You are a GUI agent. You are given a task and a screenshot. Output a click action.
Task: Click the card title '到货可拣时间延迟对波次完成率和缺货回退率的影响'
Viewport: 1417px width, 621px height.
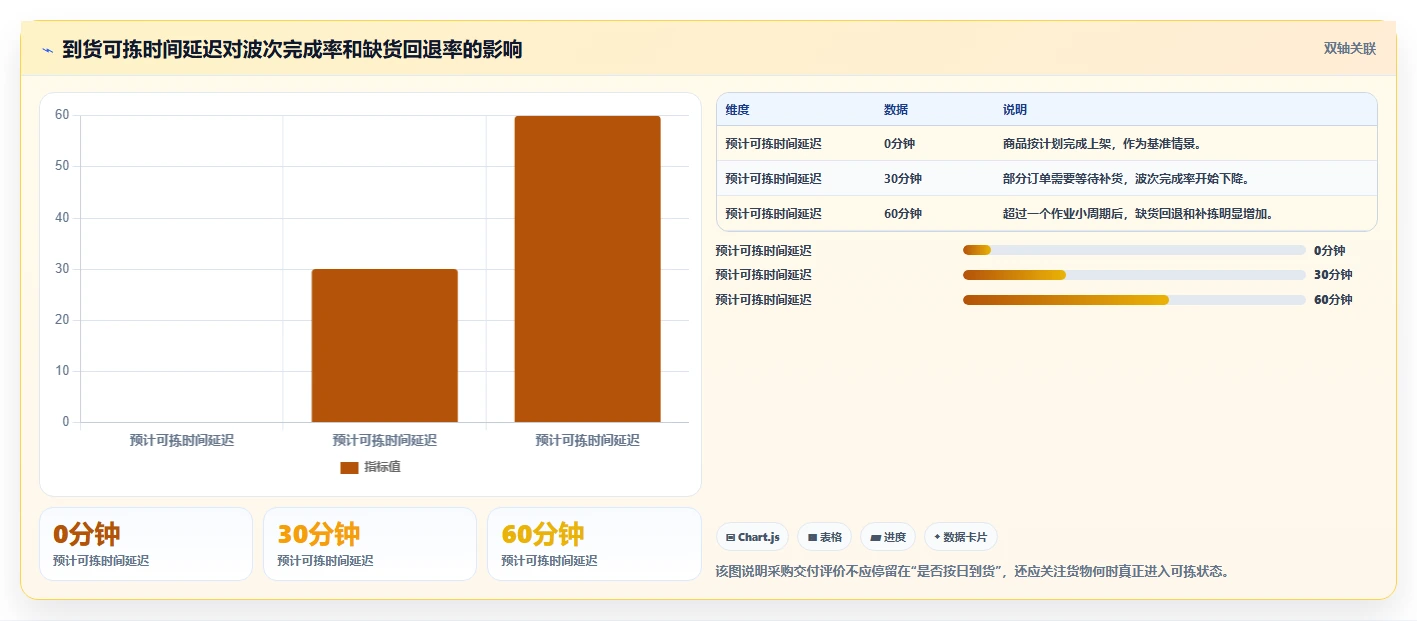(292, 49)
